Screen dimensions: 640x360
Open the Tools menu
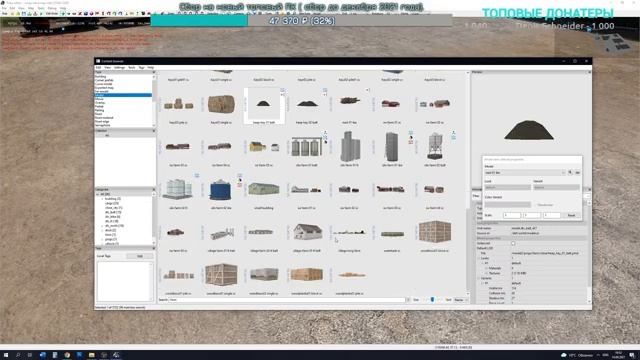click(131, 67)
